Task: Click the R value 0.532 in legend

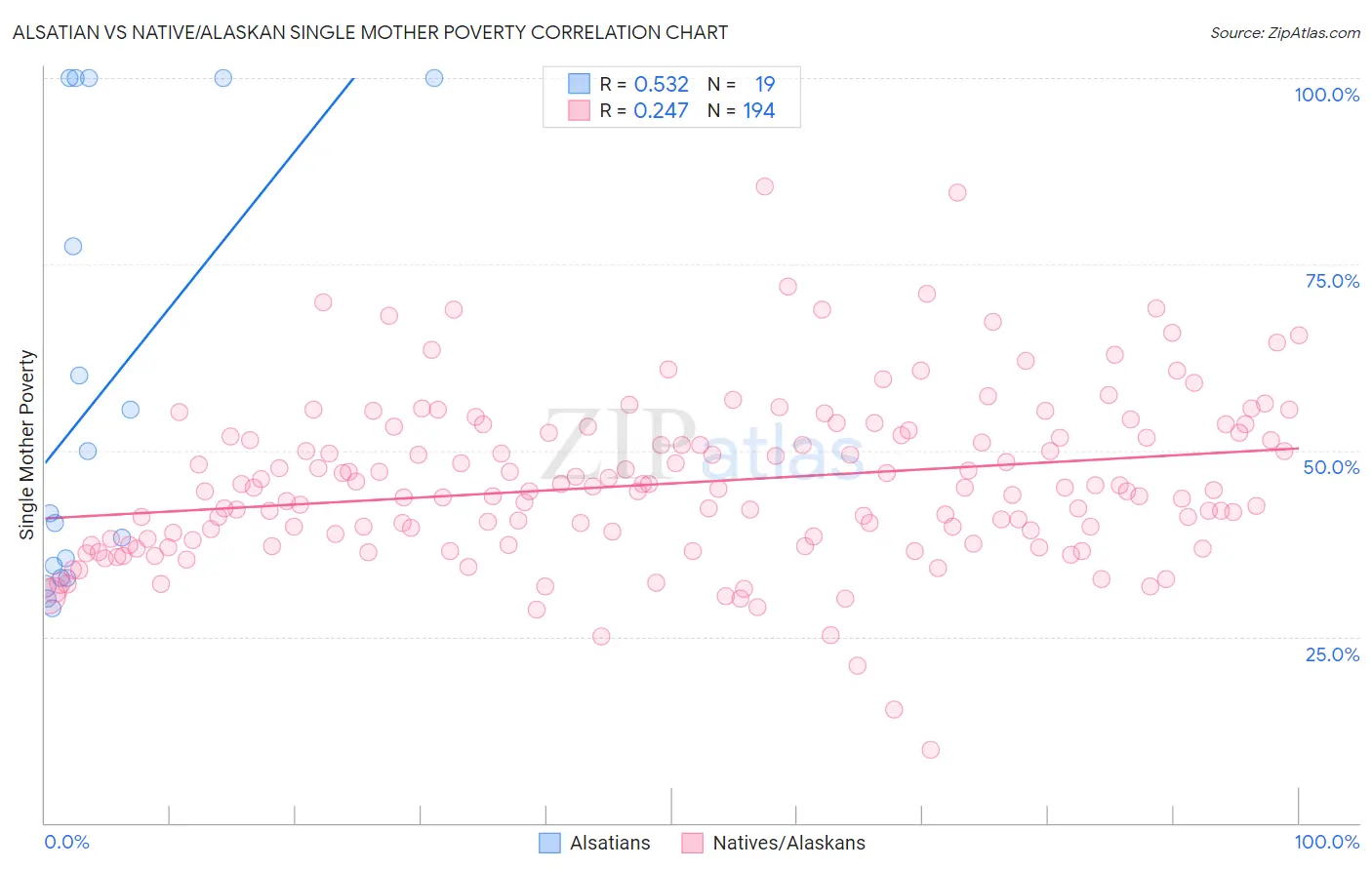Action: [662, 84]
